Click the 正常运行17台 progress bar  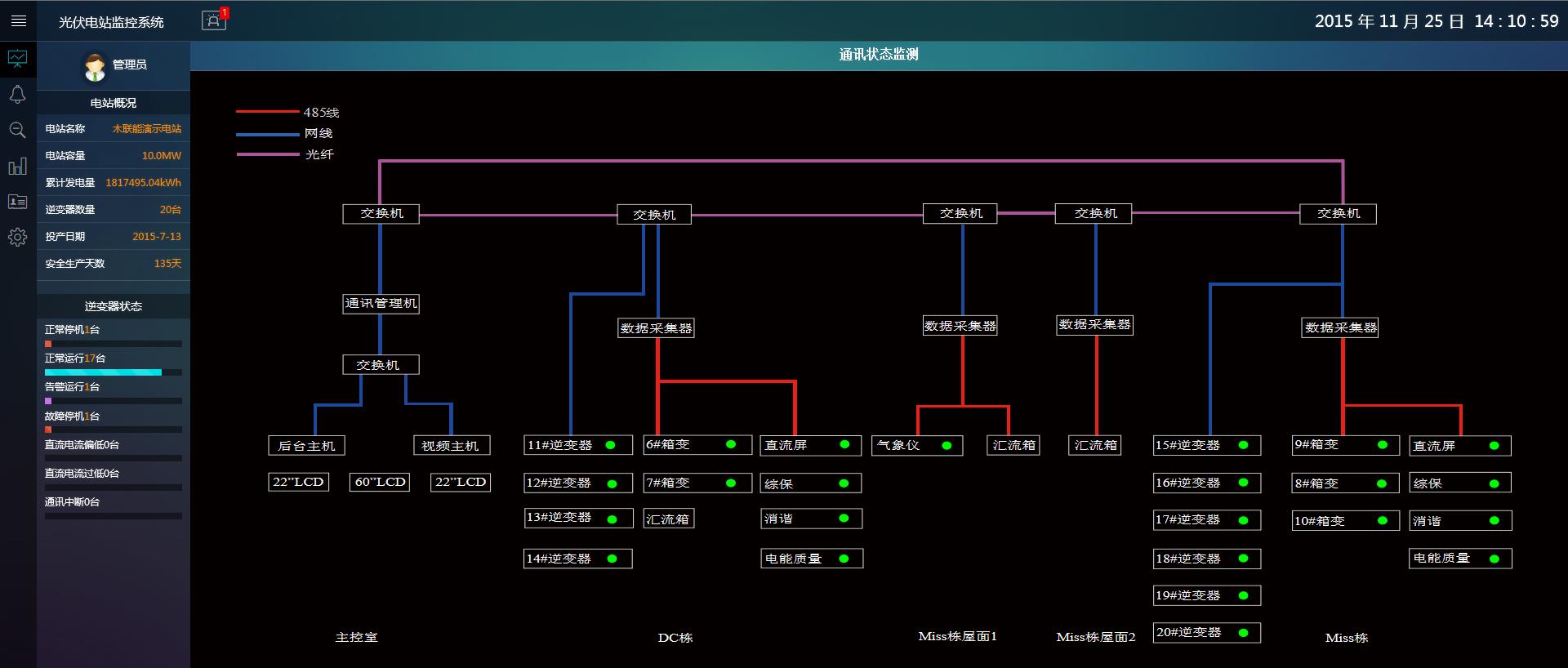click(114, 372)
